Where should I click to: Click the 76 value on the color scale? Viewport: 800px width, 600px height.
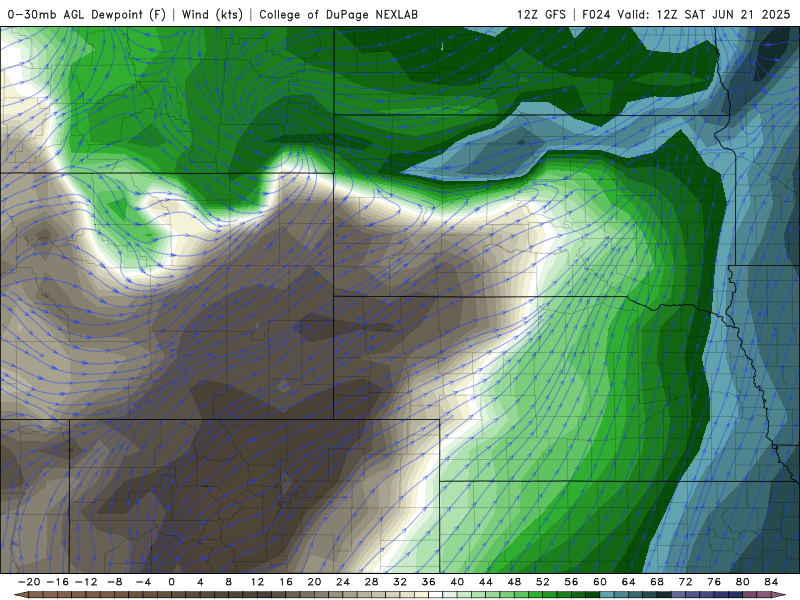point(714,582)
